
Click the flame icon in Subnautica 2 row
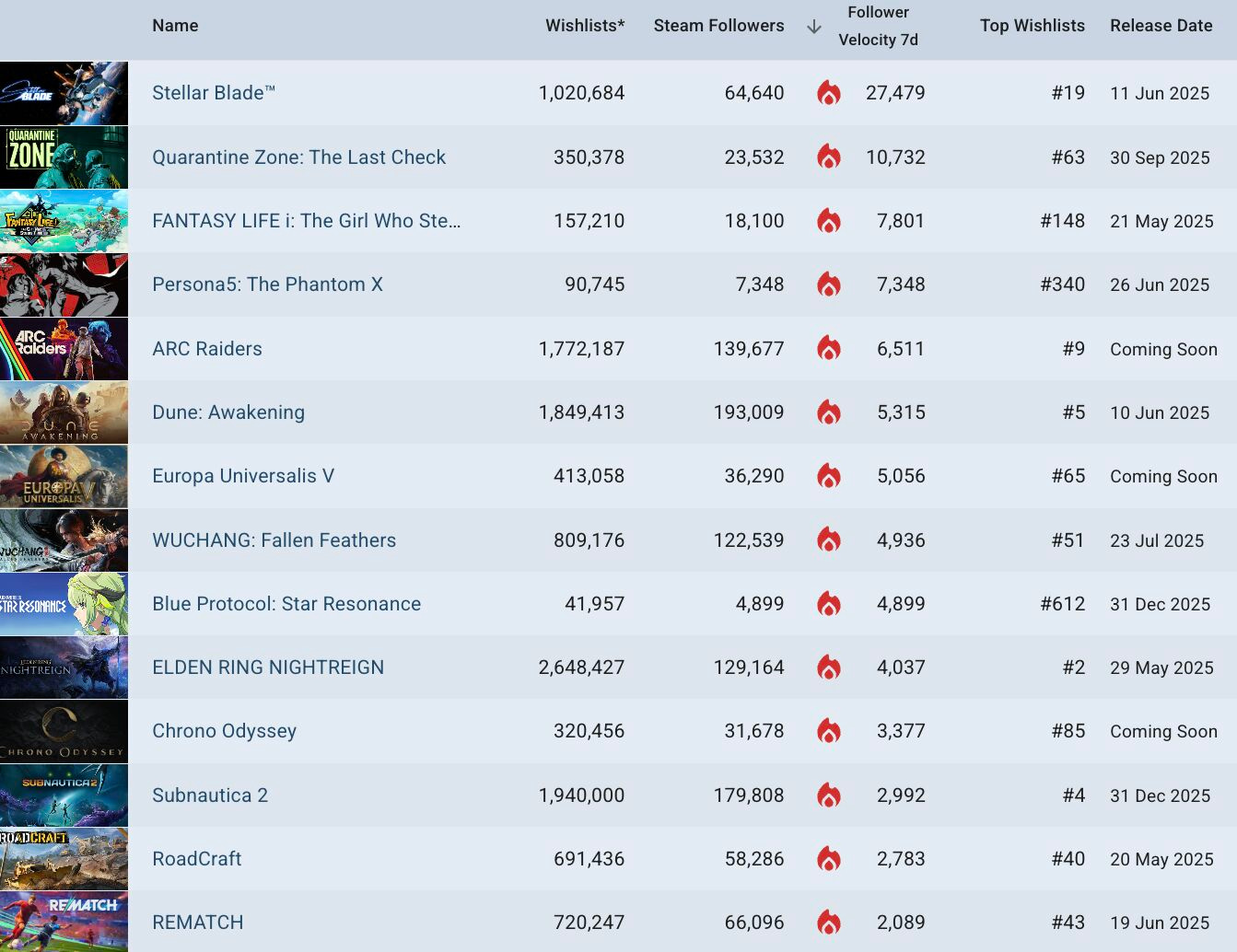pos(829,795)
